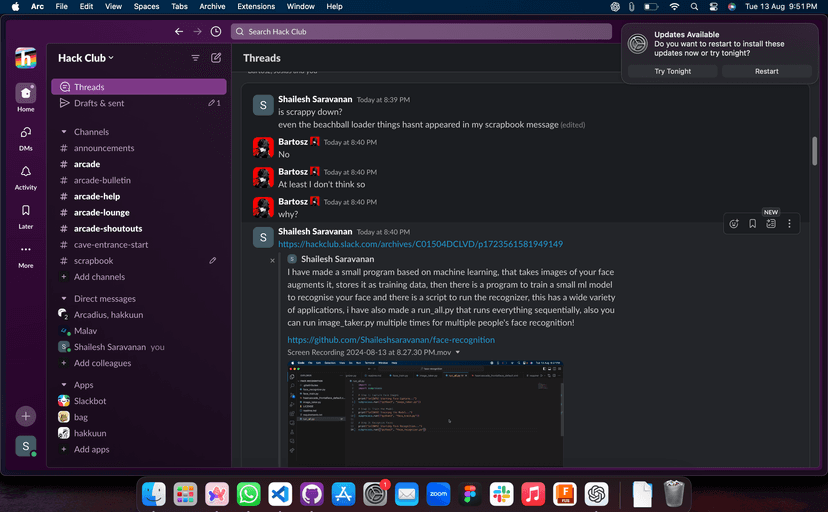The image size is (828, 512).
Task: Open the sidebar filter icon
Action: click(x=195, y=58)
